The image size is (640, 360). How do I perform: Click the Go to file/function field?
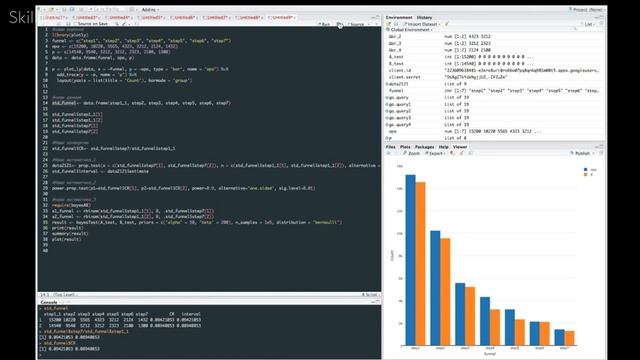tap(107, 9)
